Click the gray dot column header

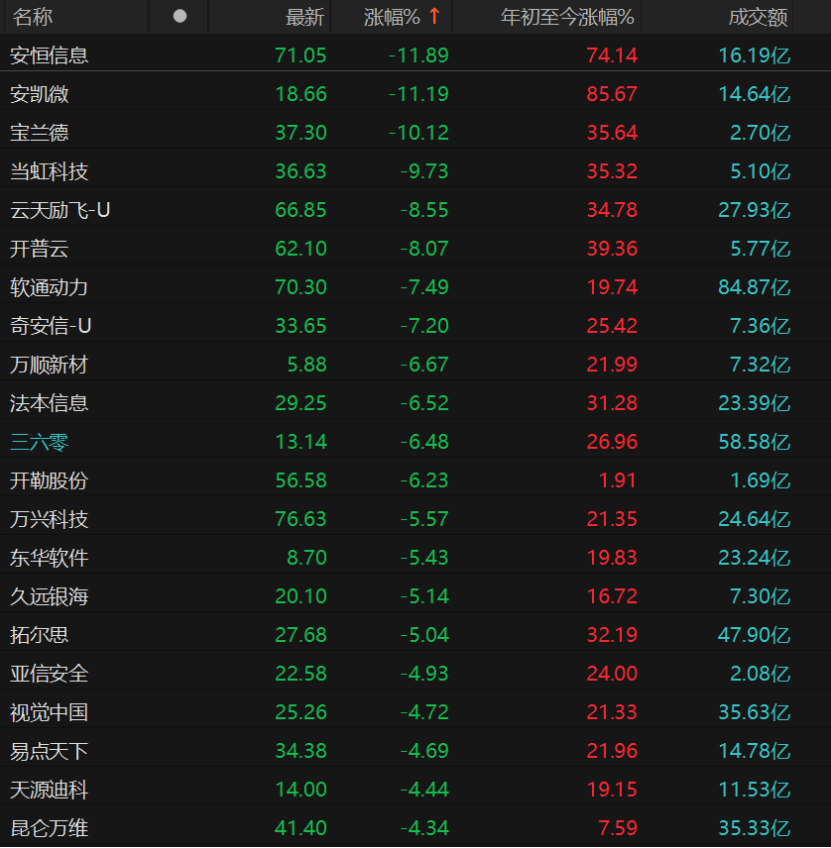pyautogui.click(x=180, y=17)
